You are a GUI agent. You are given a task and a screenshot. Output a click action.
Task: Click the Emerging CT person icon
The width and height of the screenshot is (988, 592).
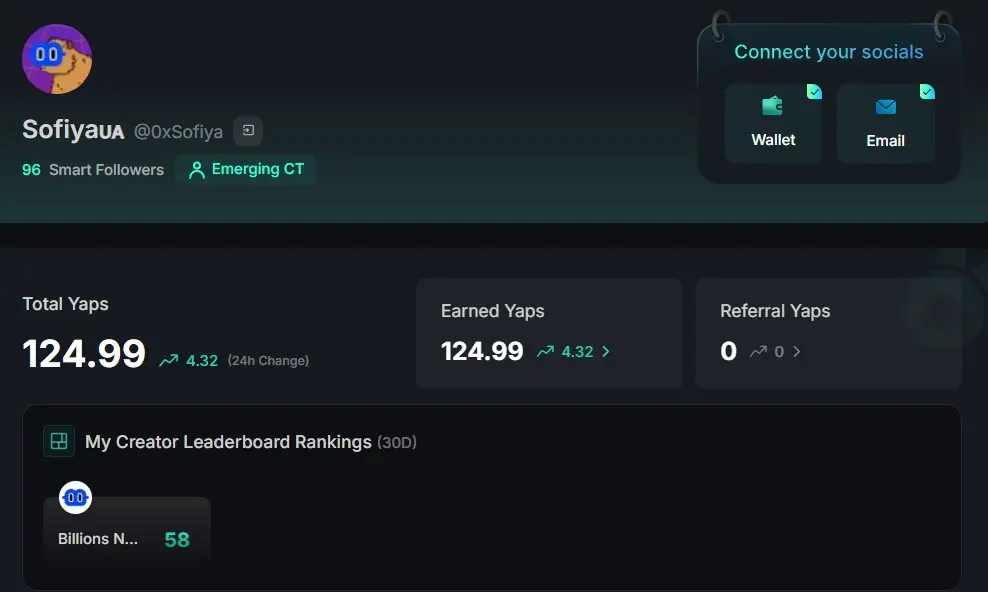[x=197, y=170]
